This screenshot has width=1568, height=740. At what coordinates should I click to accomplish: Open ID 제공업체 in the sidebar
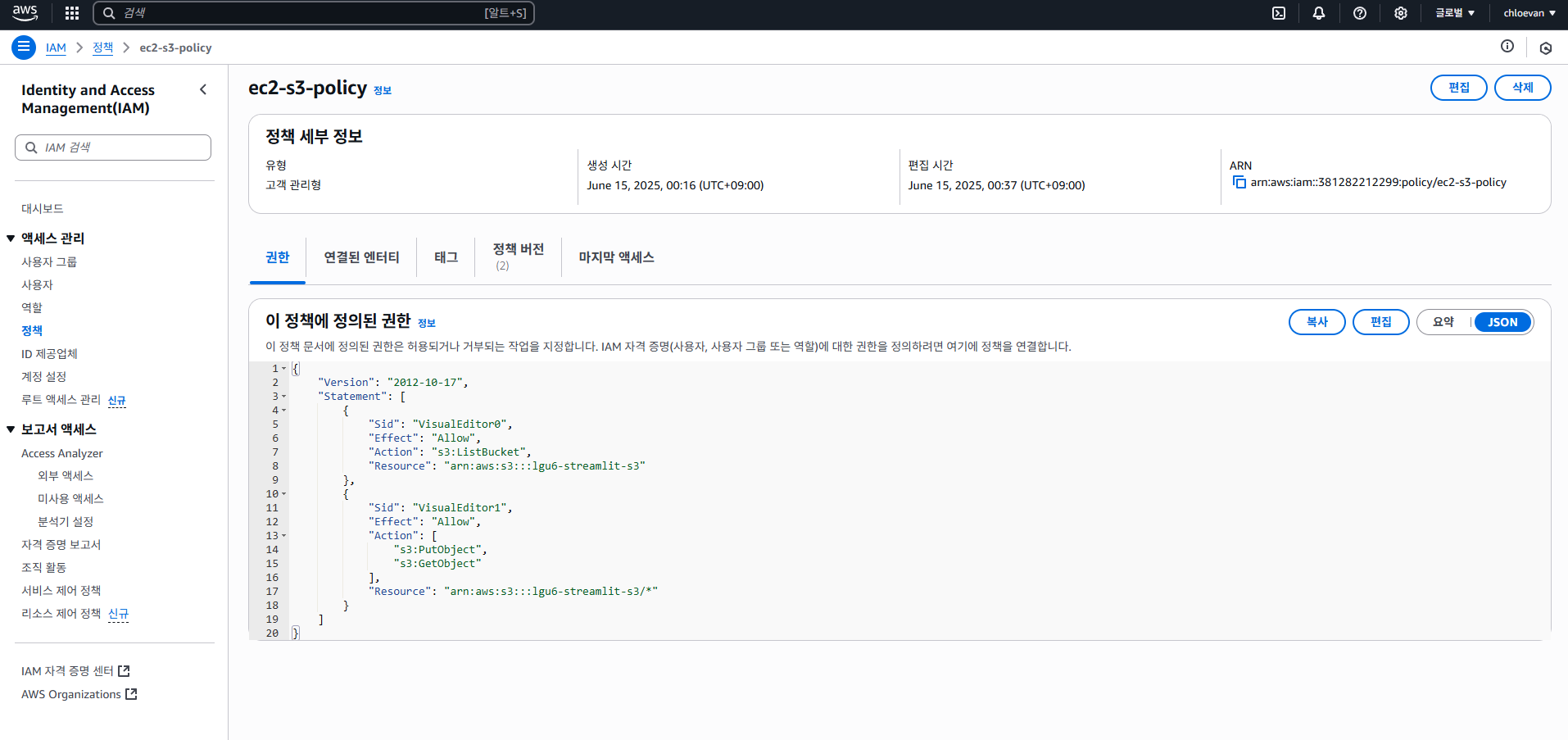pyautogui.click(x=49, y=354)
